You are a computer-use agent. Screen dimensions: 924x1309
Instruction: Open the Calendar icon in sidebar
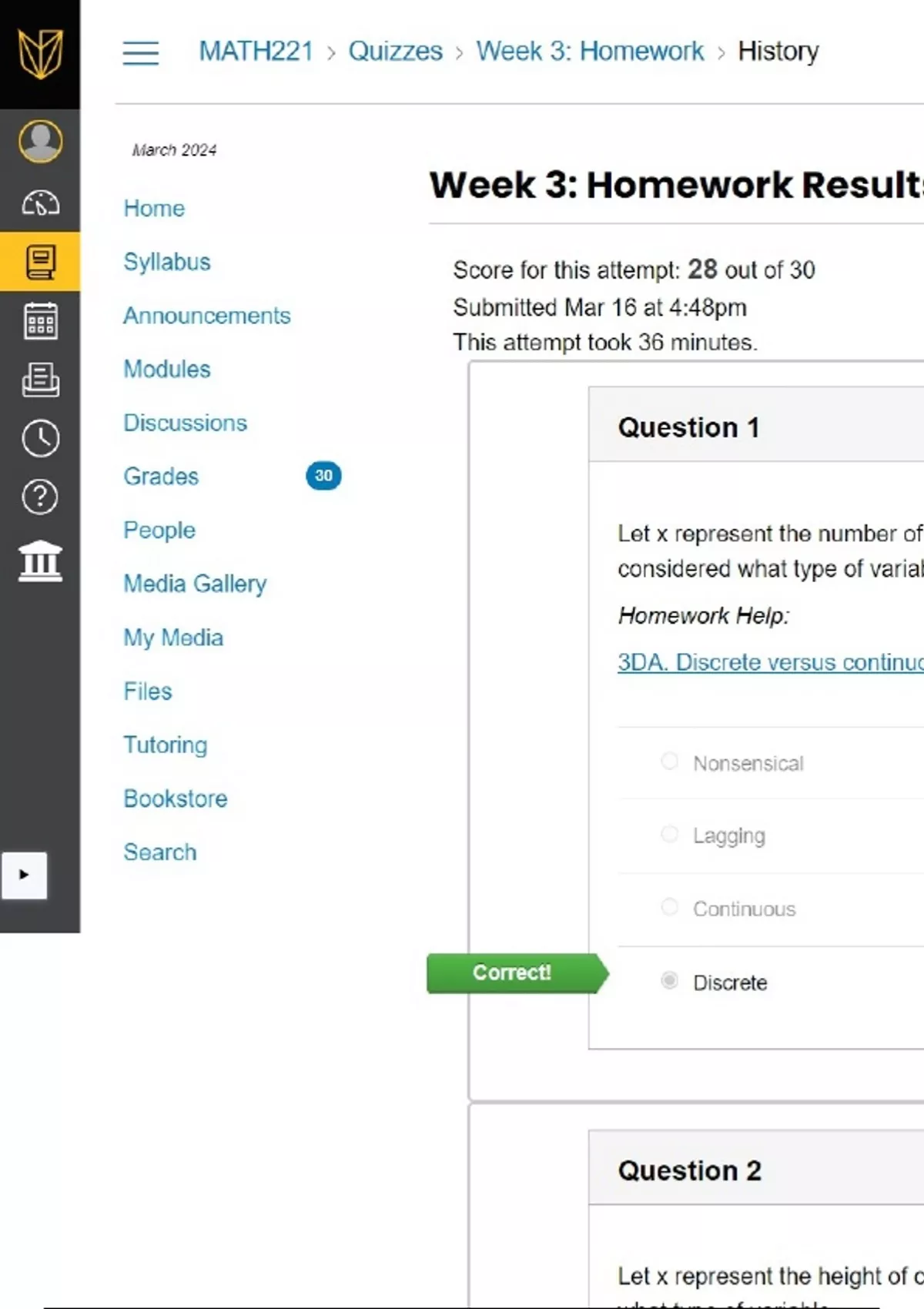pyautogui.click(x=40, y=320)
